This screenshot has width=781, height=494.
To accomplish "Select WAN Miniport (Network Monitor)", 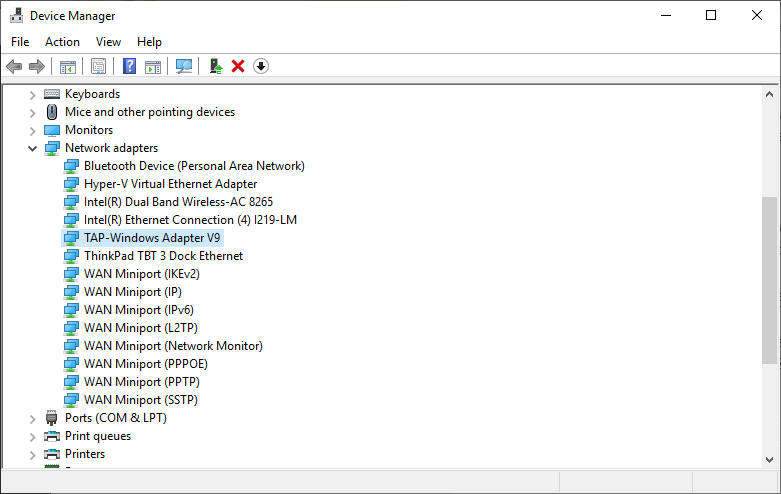I will 173,346.
